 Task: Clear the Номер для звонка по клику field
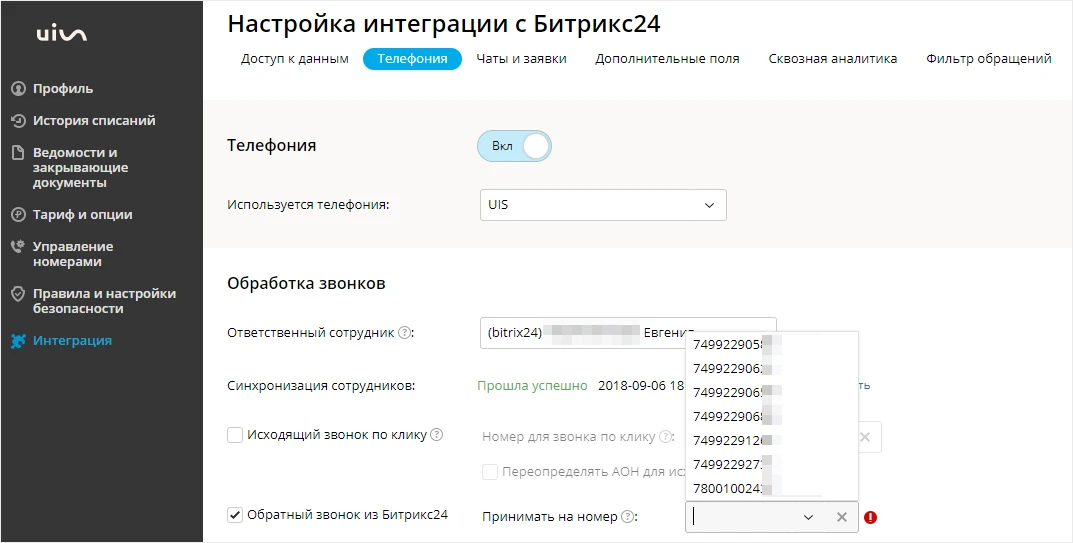(x=865, y=437)
